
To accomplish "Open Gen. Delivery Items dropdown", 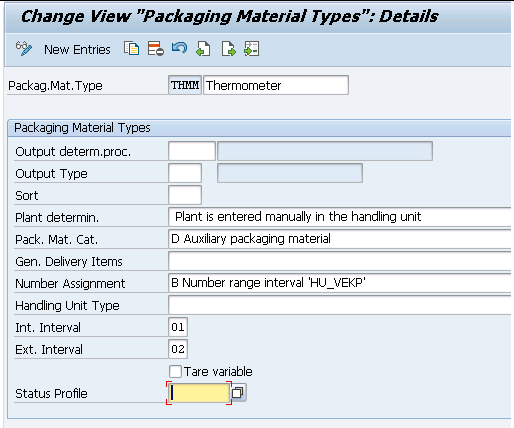I will click(340, 261).
